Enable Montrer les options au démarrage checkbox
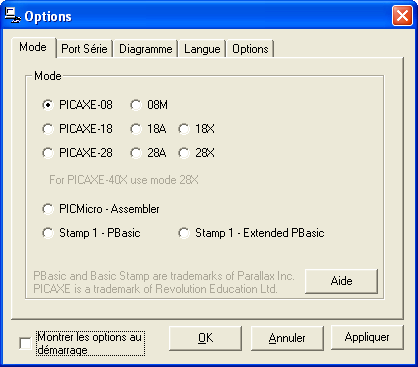This screenshot has height=367, width=418. pos(25,343)
